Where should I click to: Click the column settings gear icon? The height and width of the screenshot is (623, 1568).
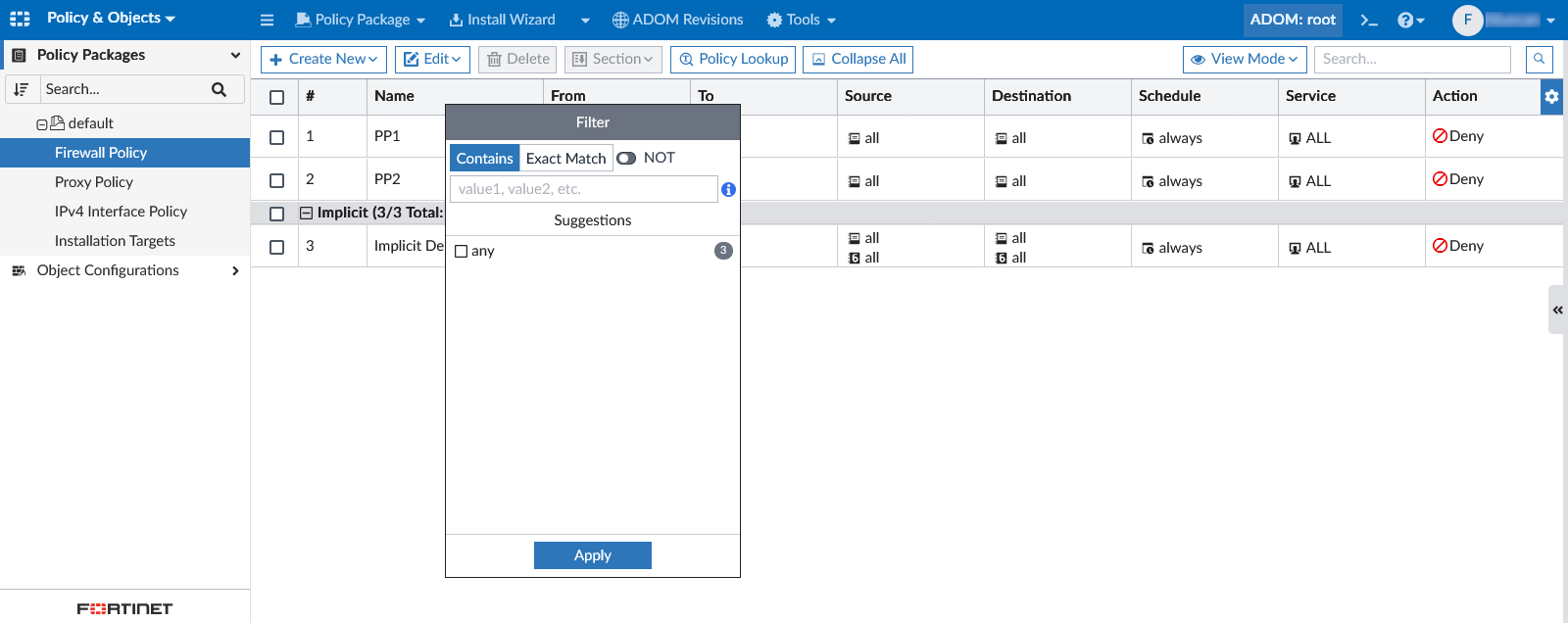1551,97
